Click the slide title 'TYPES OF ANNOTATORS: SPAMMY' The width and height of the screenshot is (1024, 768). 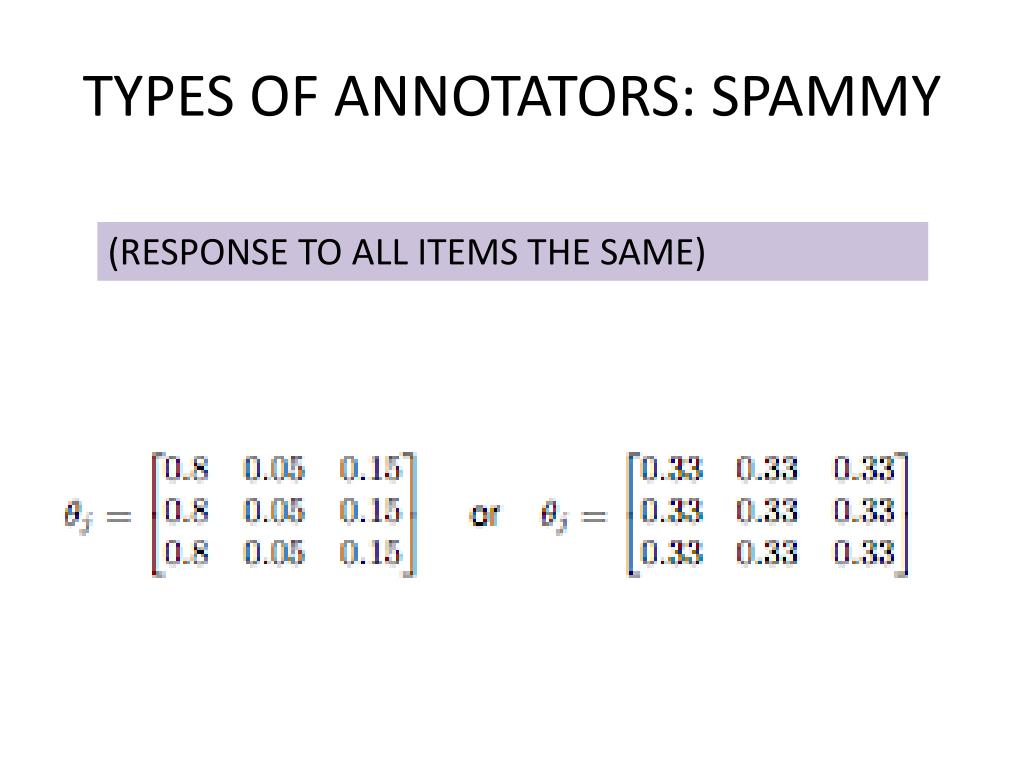point(511,95)
